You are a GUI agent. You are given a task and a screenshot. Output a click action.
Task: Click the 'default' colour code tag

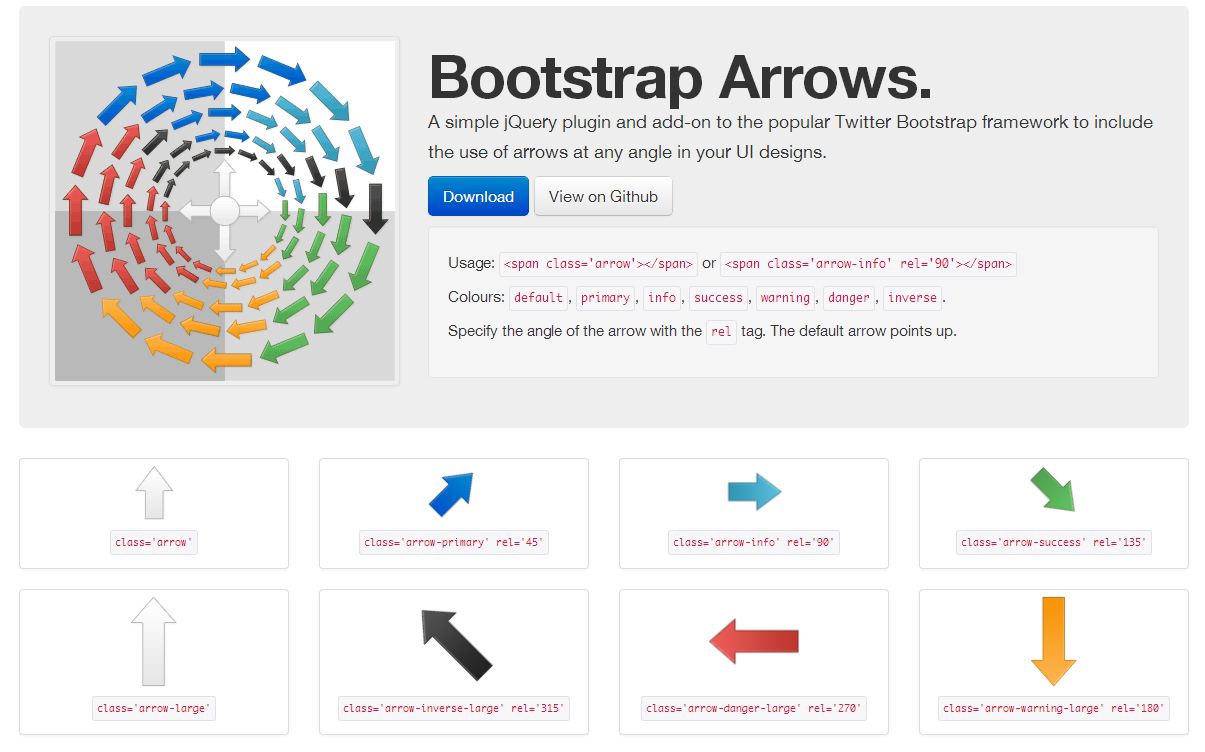[x=539, y=298]
